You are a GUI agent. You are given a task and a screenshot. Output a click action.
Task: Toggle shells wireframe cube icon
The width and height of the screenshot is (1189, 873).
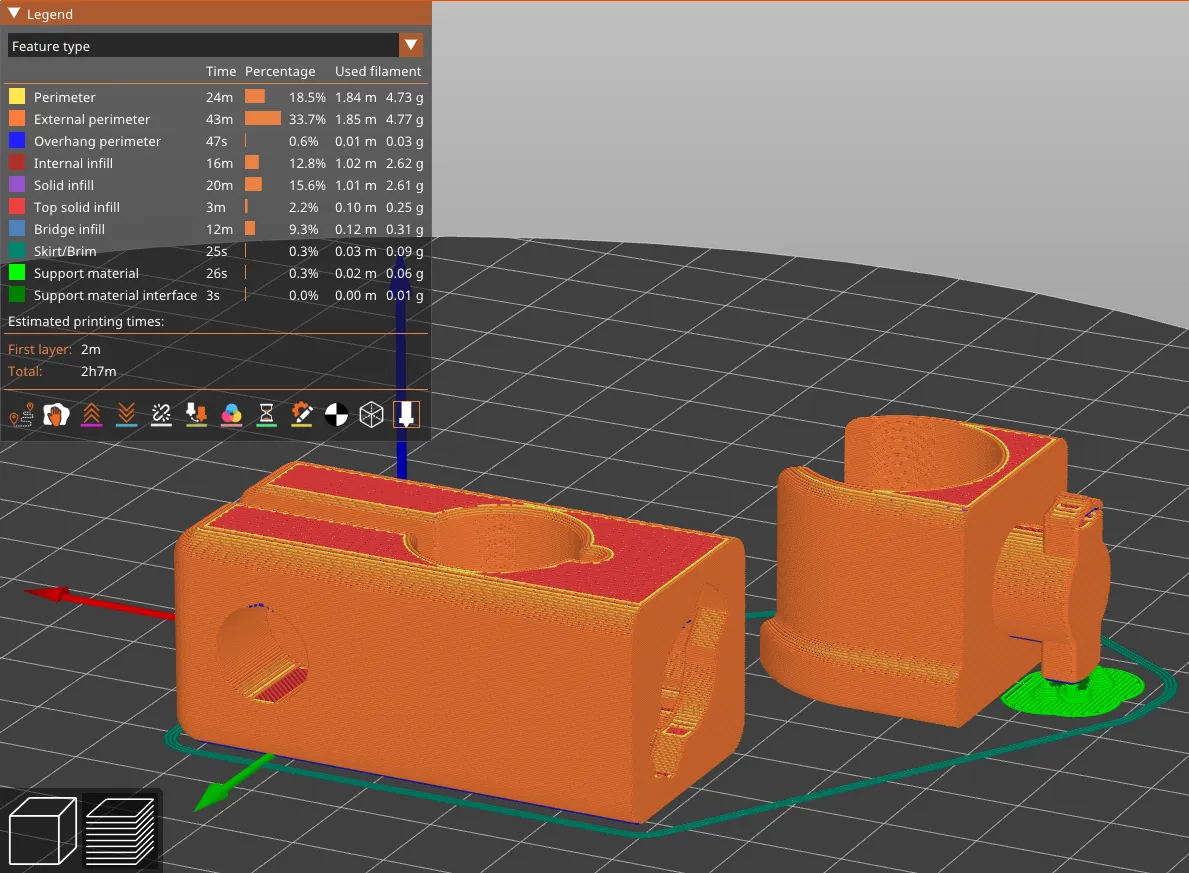(x=371, y=415)
